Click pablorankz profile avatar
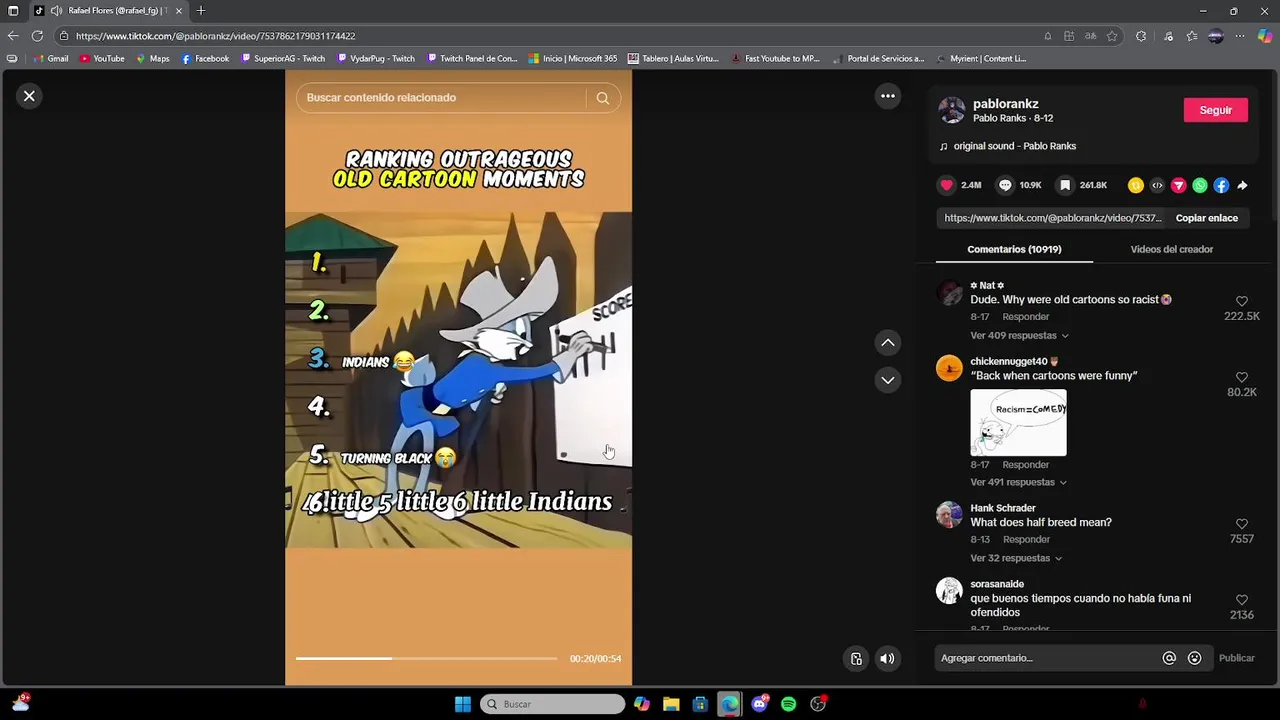Image resolution: width=1280 pixels, height=720 pixels. coord(951,110)
